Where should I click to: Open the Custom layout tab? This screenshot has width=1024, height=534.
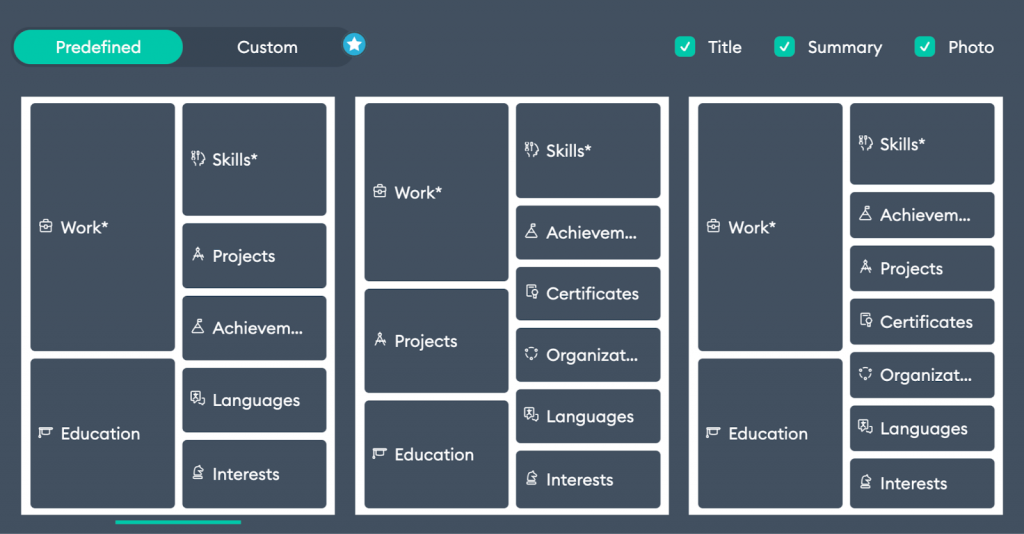pyautogui.click(x=267, y=47)
